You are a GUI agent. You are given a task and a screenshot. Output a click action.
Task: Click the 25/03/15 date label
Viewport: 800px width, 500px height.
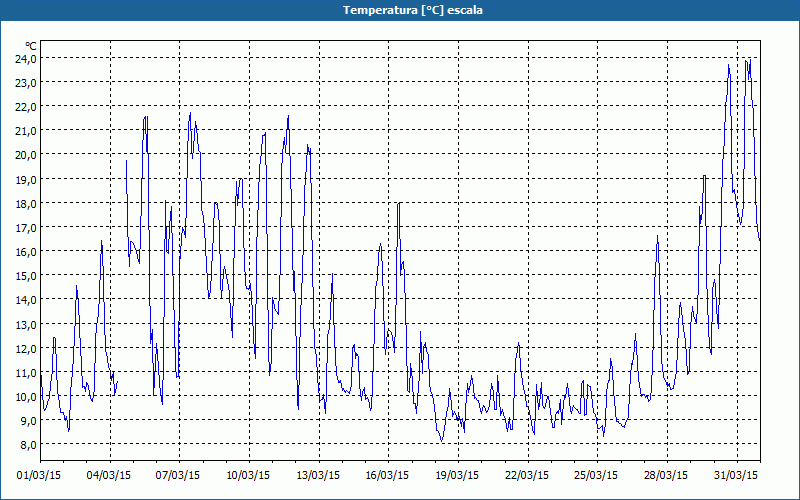tap(596, 476)
